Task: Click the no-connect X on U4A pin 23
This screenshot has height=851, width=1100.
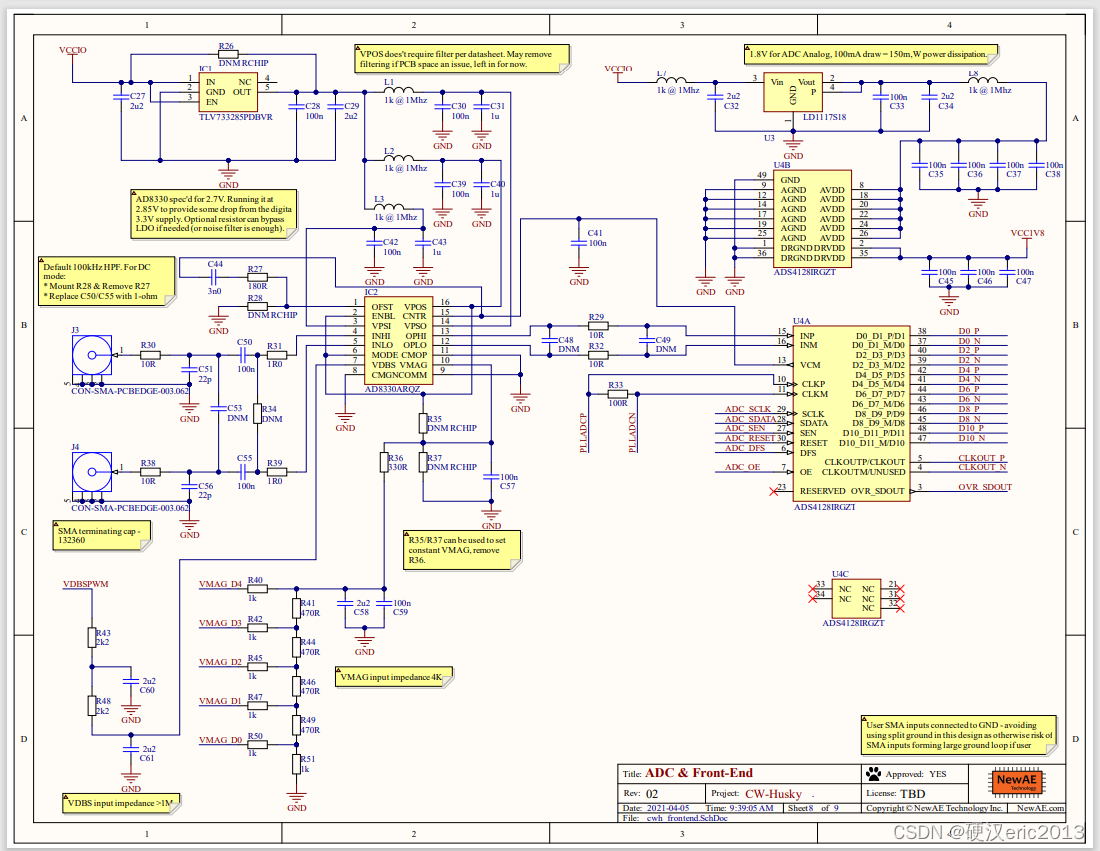Action: click(x=774, y=491)
